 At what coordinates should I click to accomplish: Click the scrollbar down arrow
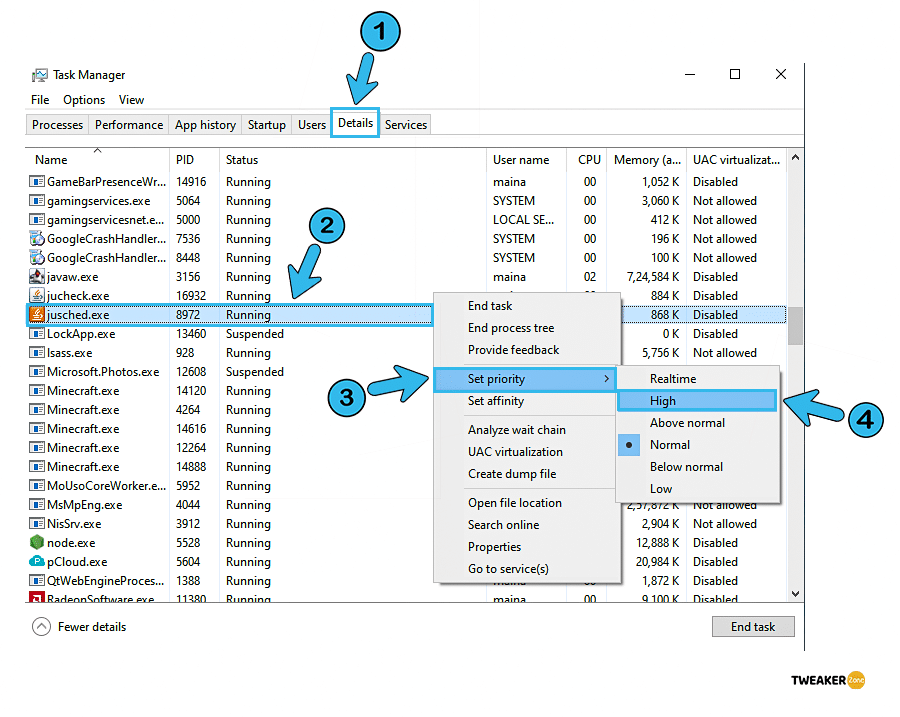(x=795, y=594)
